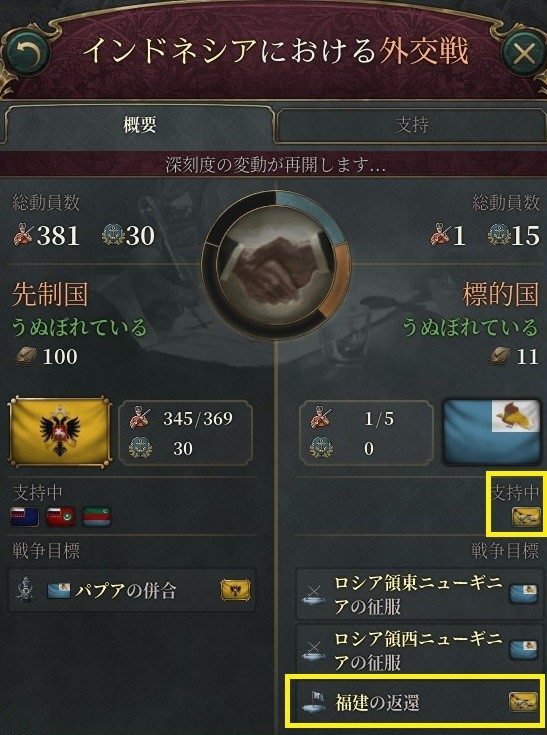The height and width of the screenshot is (735, 547).
Task: Click the Russian flag icon on パプアの併合
Action: click(235, 590)
